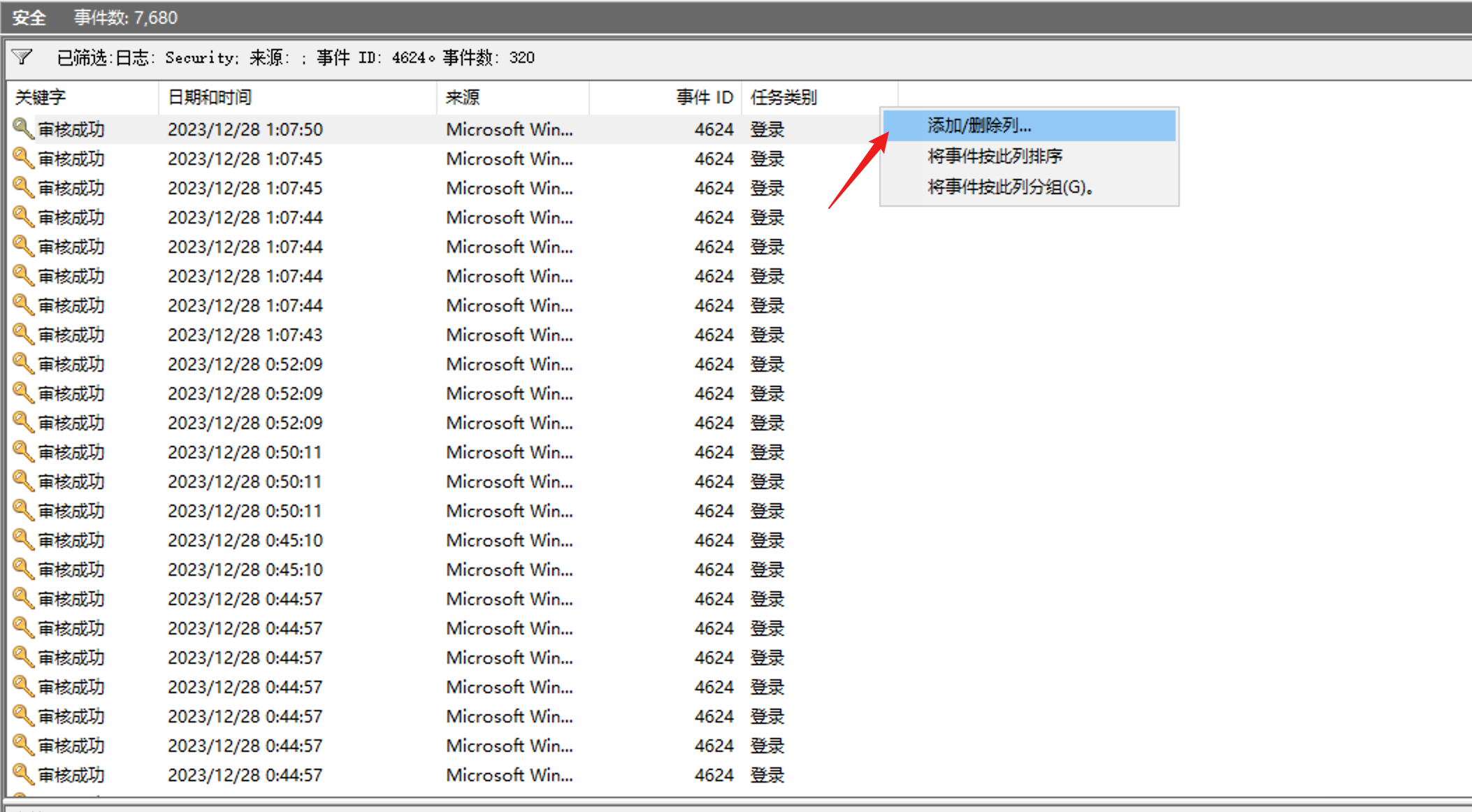Click key icon of 0:45:10 first event
This screenshot has height=812, width=1472.
pos(23,539)
